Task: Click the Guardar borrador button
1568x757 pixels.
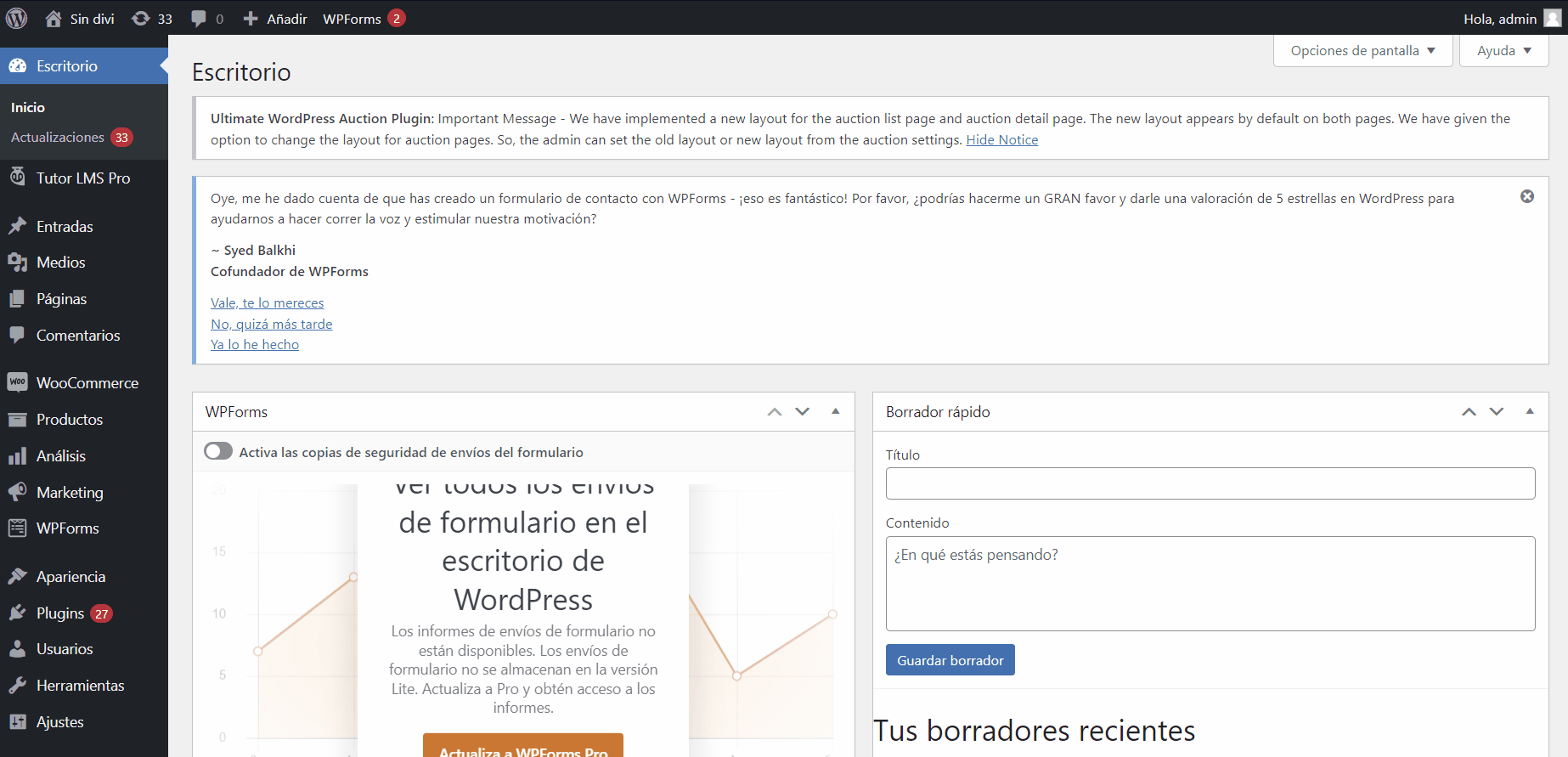Action: [950, 660]
